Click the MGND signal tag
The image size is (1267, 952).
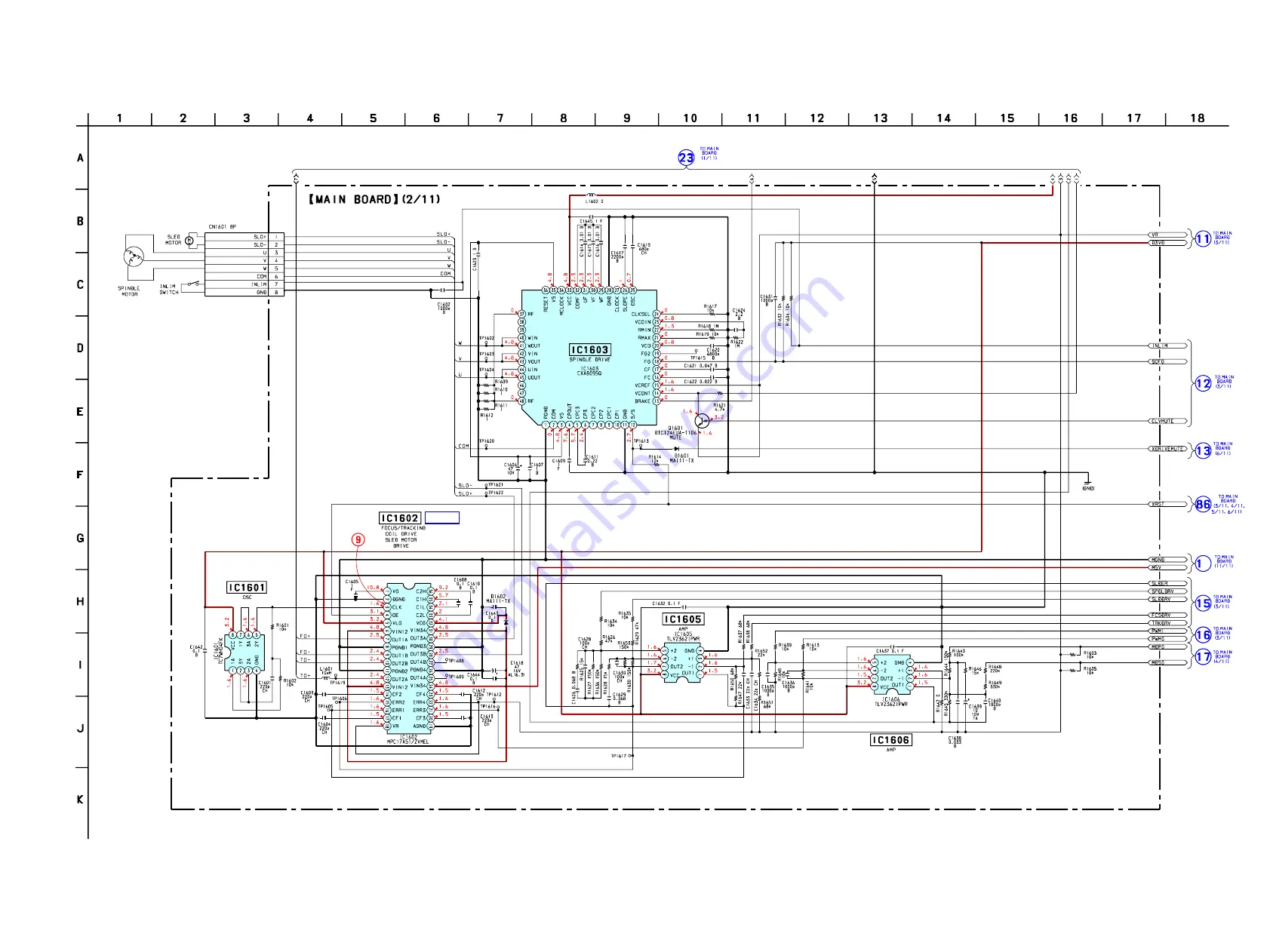[1167, 560]
